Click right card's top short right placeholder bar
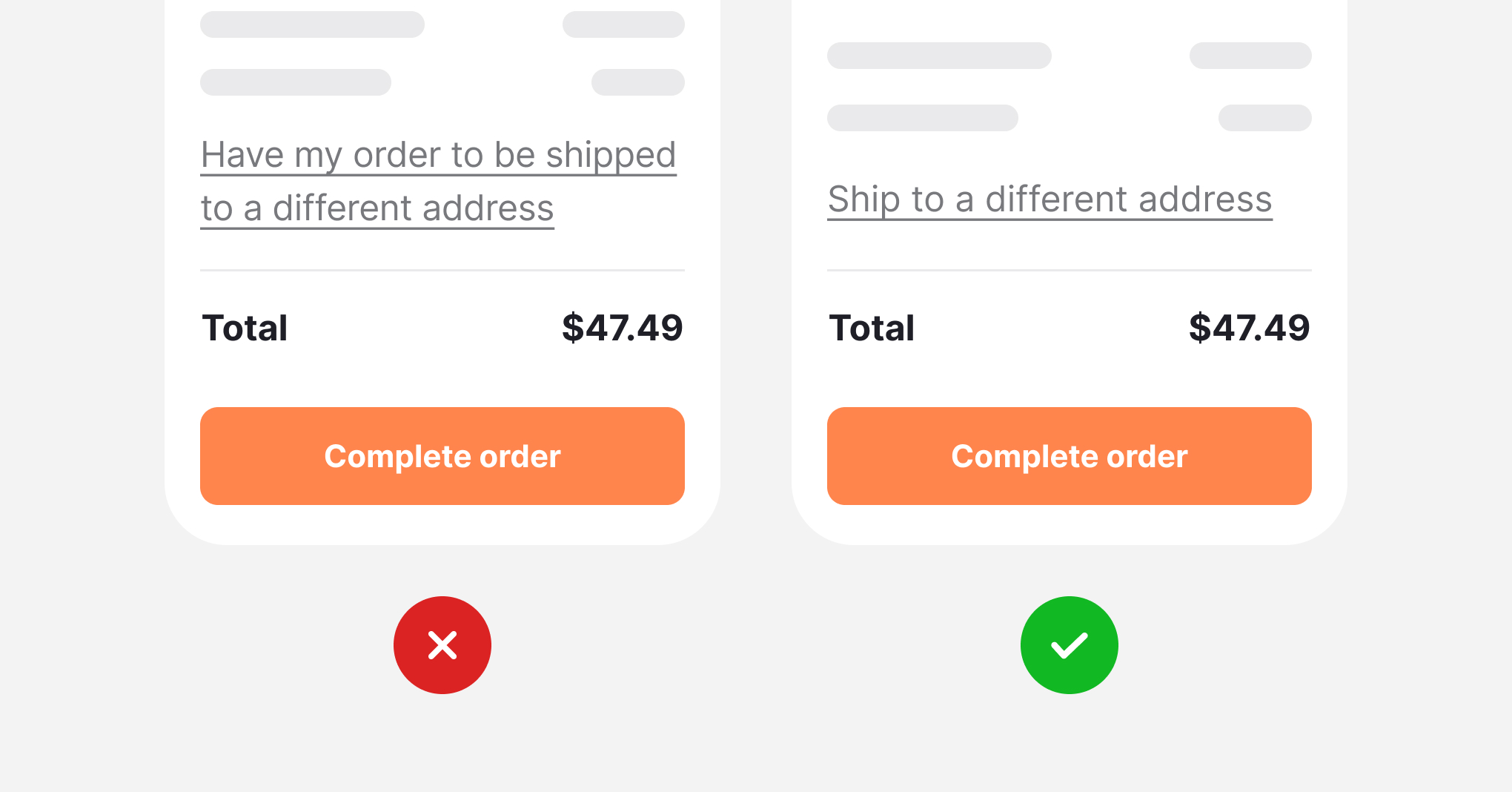This screenshot has height=792, width=1512. (x=1250, y=56)
